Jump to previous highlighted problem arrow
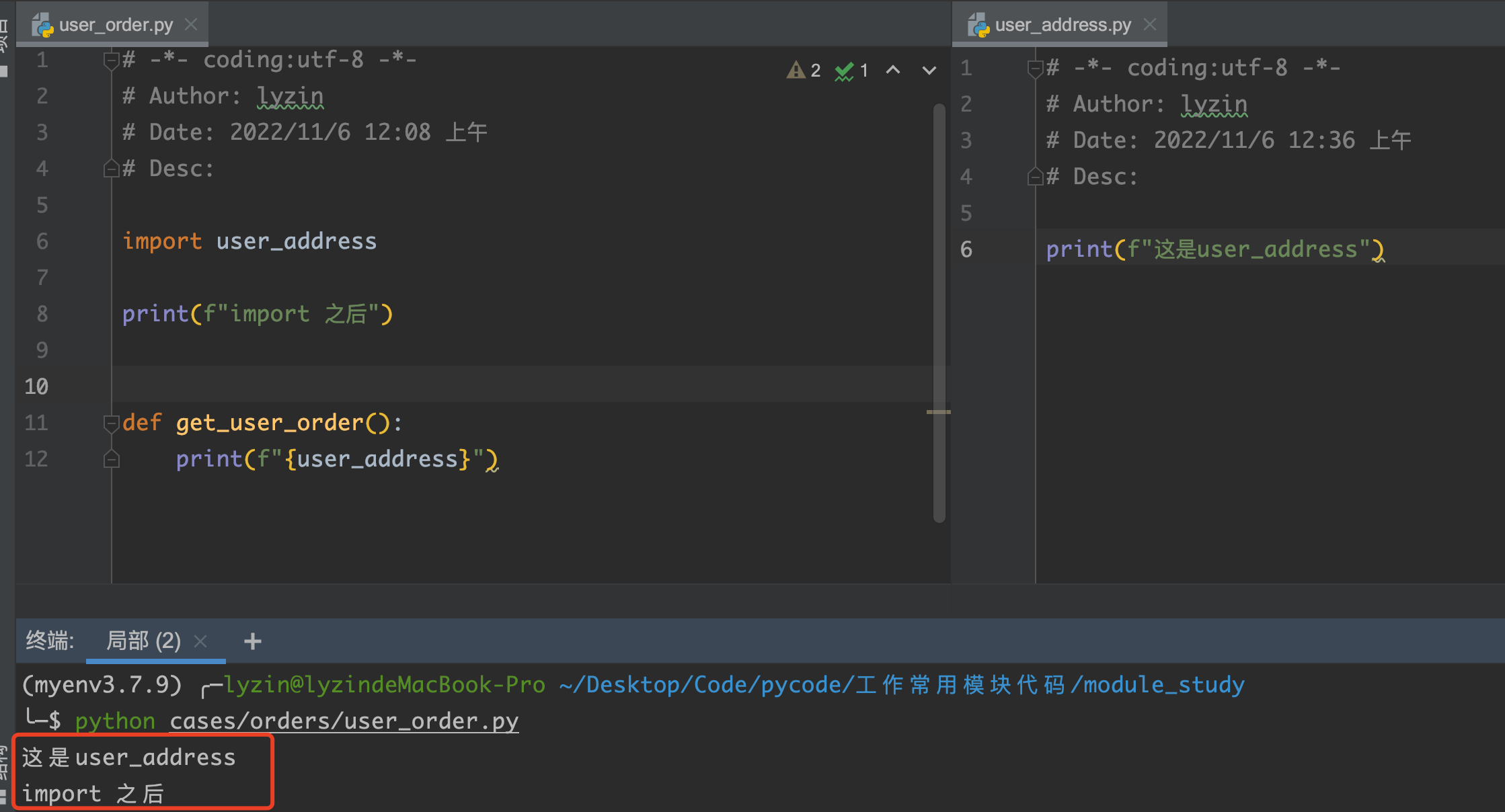 (893, 70)
